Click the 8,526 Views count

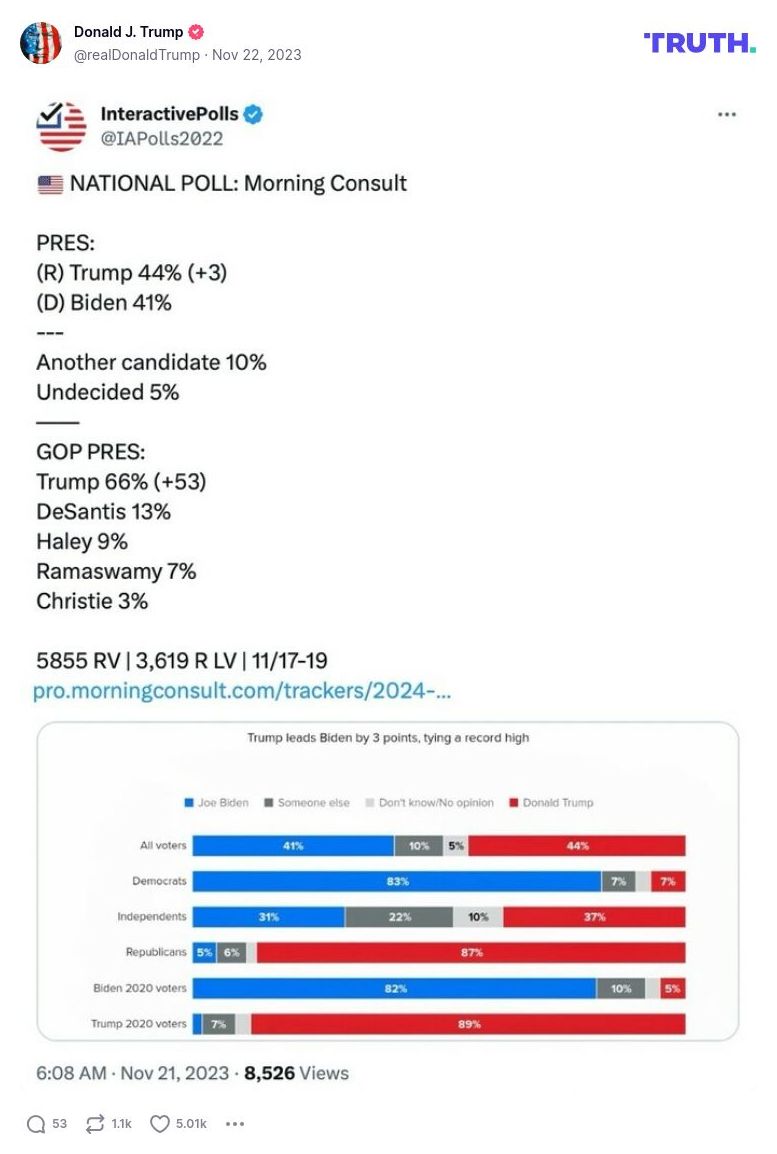pyautogui.click(x=296, y=1073)
